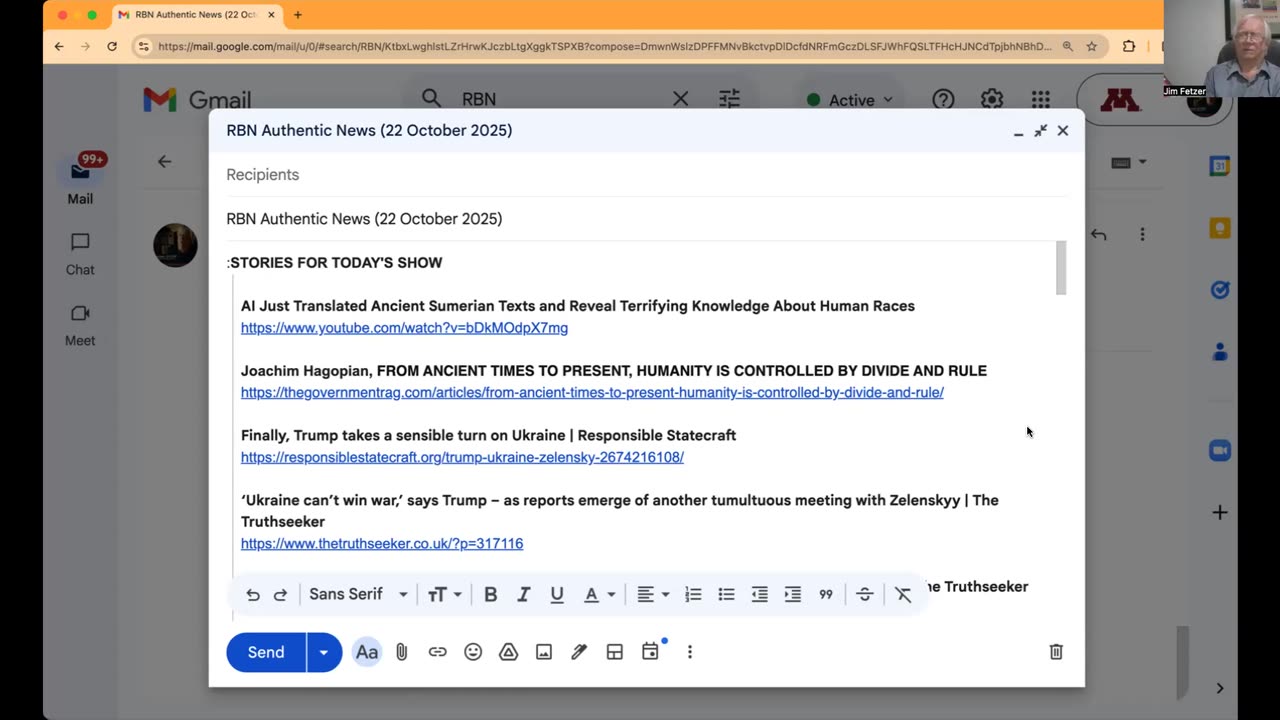Open the Responsible Statecraft Ukraine link

click(x=462, y=458)
